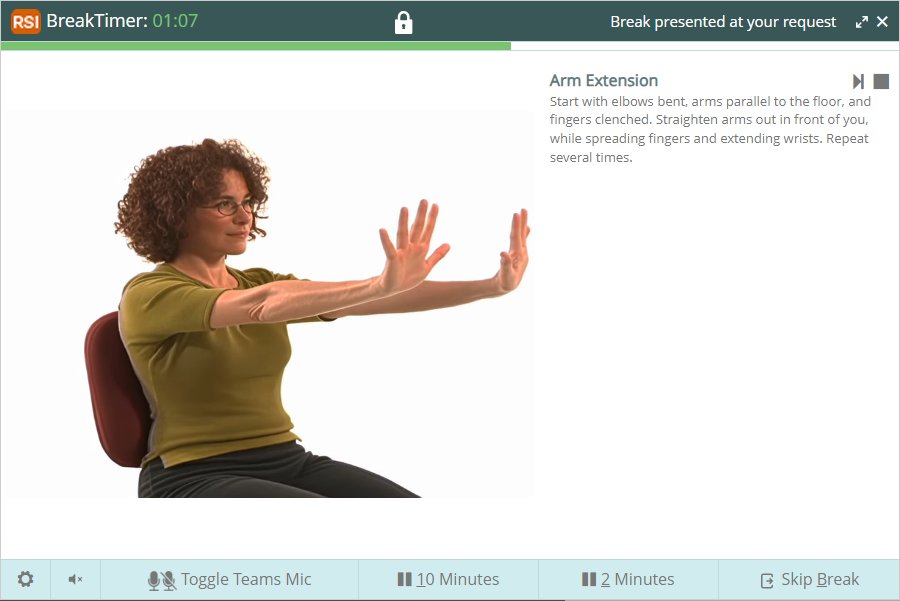Click the Arm Extension exercise title
The width and height of the screenshot is (900, 601).
click(604, 80)
